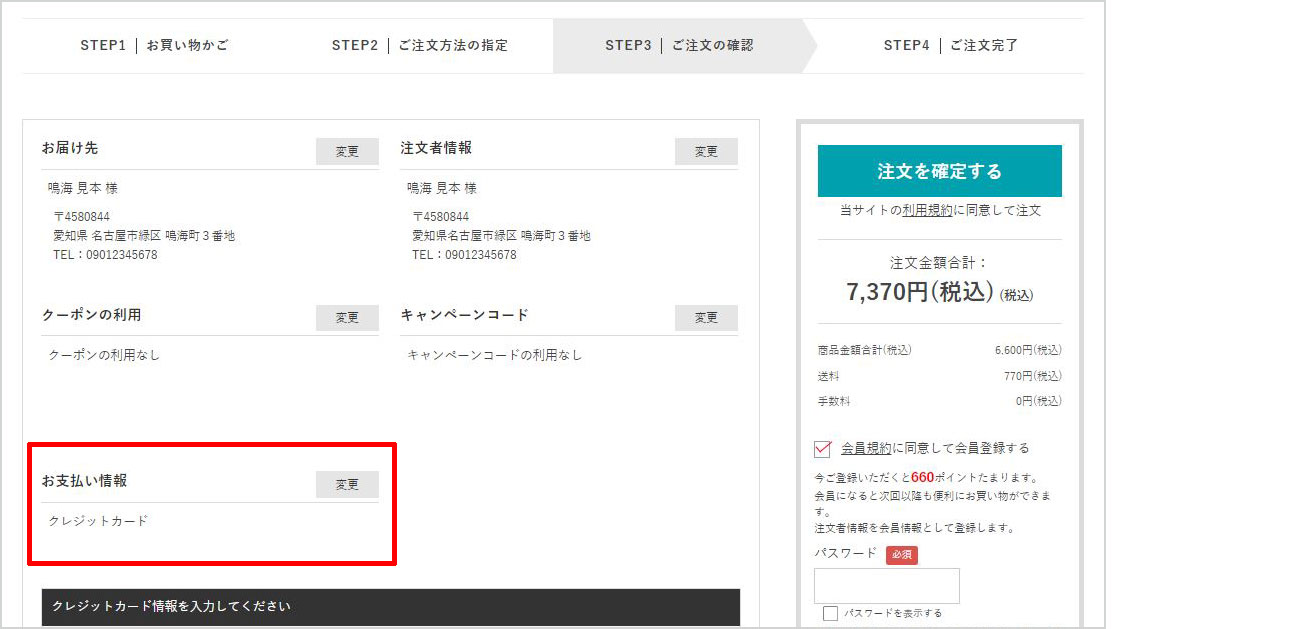Click 変更 to edit お支払い情報 payment info
This screenshot has height=629, width=1300.
point(347,484)
